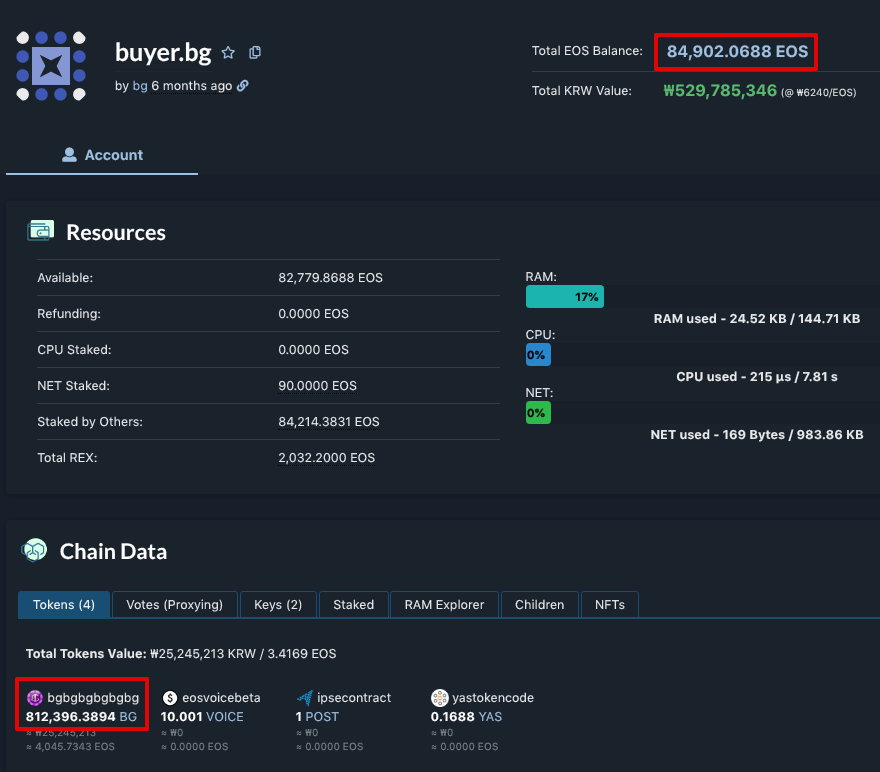The width and height of the screenshot is (880, 772).
Task: Click the Total KRW Value ₩529,785,346
Action: (720, 90)
